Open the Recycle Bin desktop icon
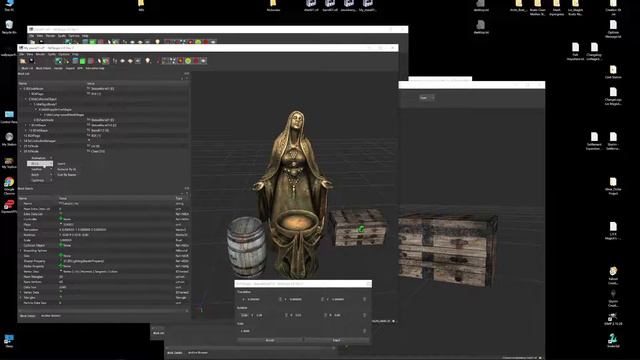 pos(9,27)
